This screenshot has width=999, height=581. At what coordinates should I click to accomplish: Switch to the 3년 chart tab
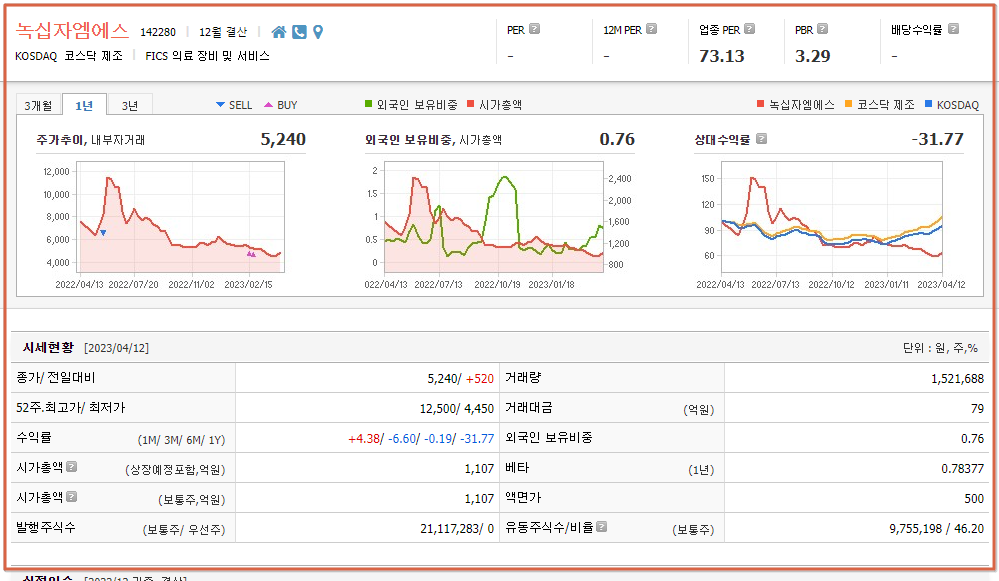[130, 105]
